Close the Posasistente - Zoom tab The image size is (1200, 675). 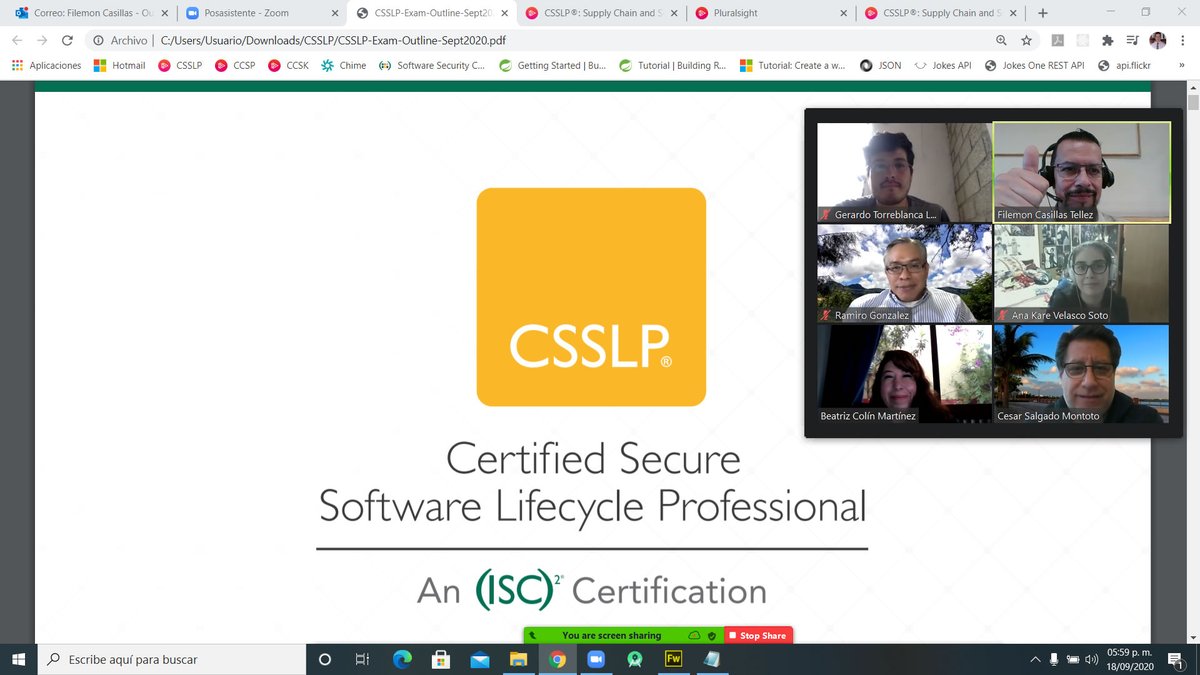(x=336, y=13)
